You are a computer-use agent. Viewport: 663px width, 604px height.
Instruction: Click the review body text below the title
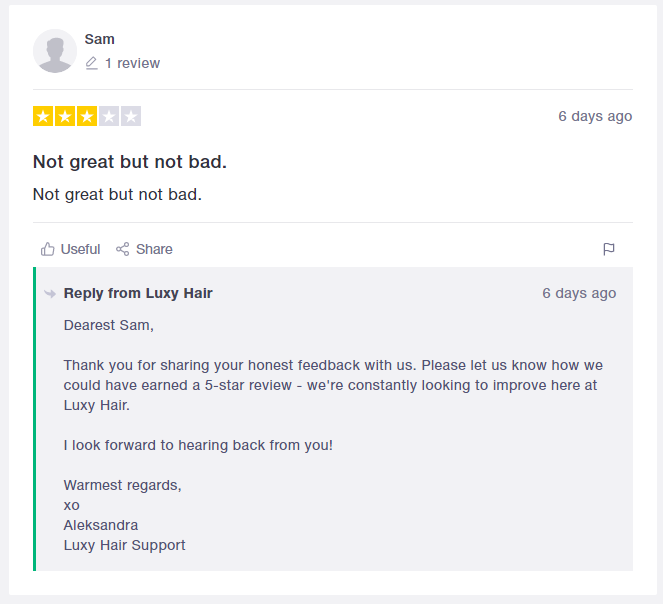pos(117,195)
